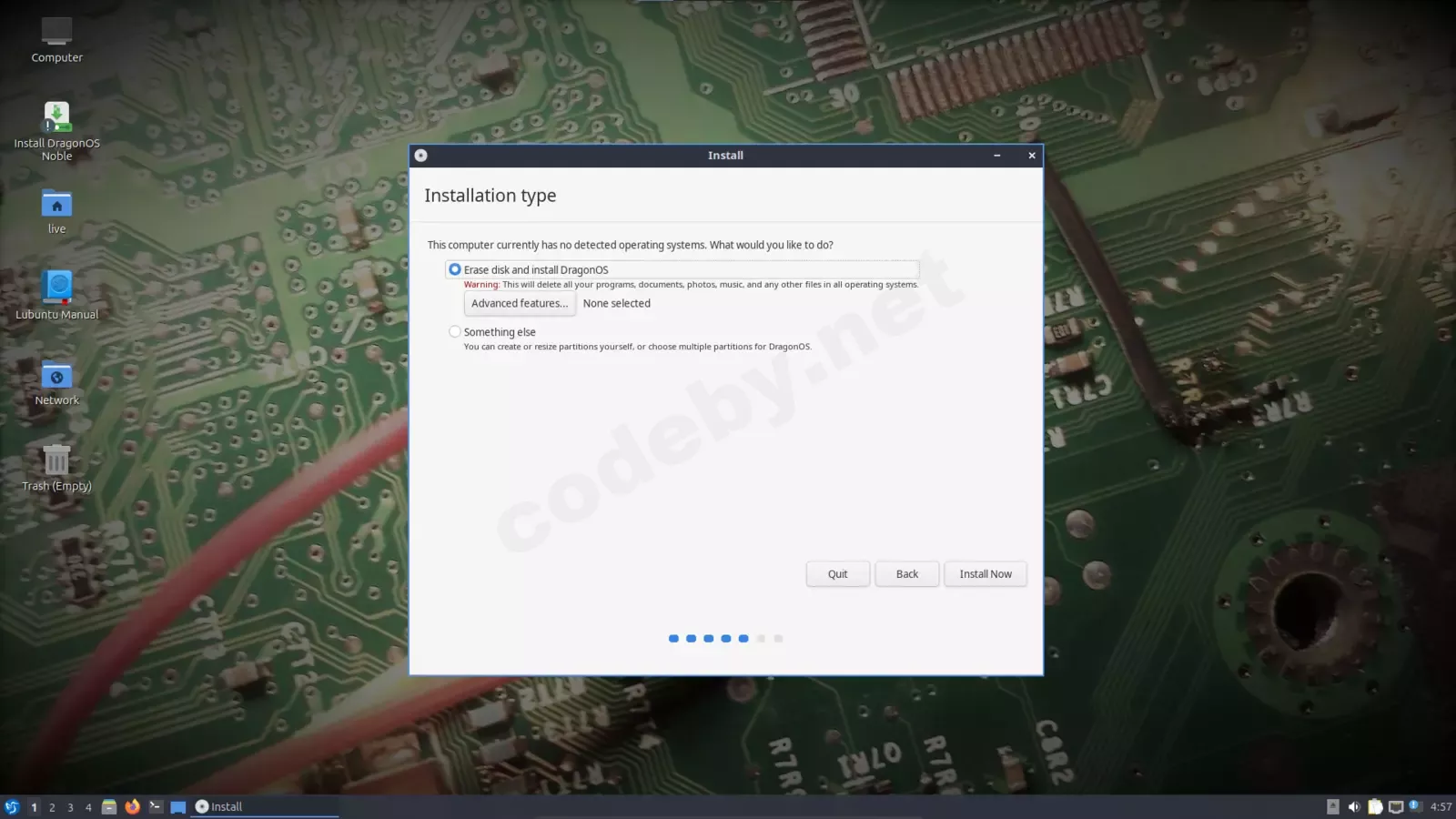Switch to workspace 4 in the pager
Viewport: 1456px width, 819px height.
coord(88,807)
